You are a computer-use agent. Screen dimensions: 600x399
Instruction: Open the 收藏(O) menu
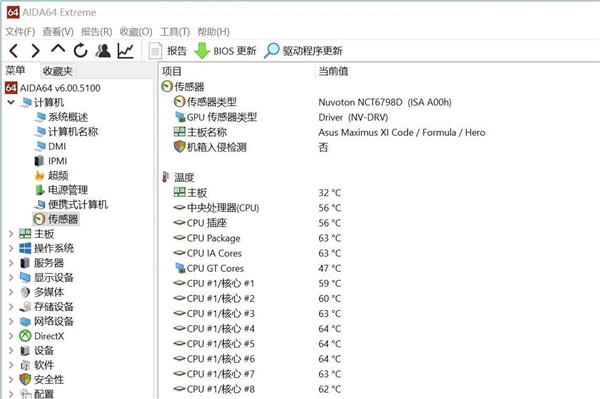point(136,32)
